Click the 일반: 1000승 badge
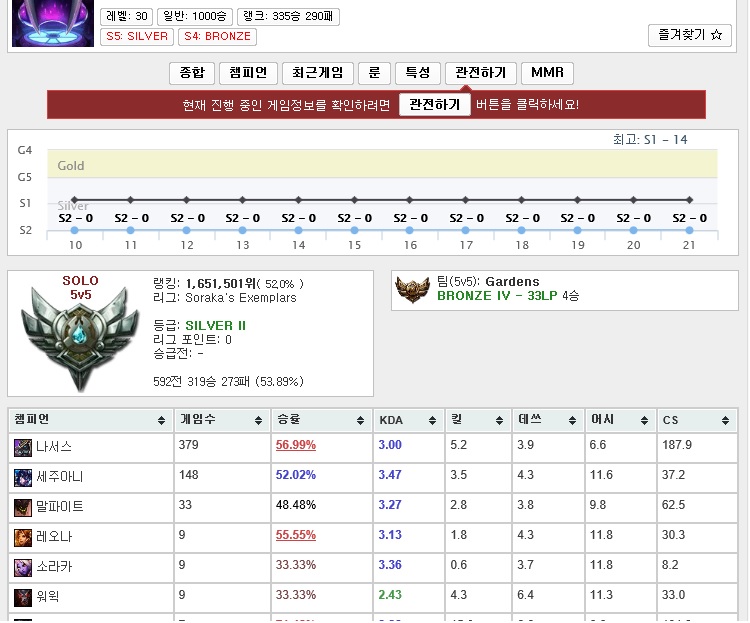Screen dimensions: 750x623 click(195, 16)
